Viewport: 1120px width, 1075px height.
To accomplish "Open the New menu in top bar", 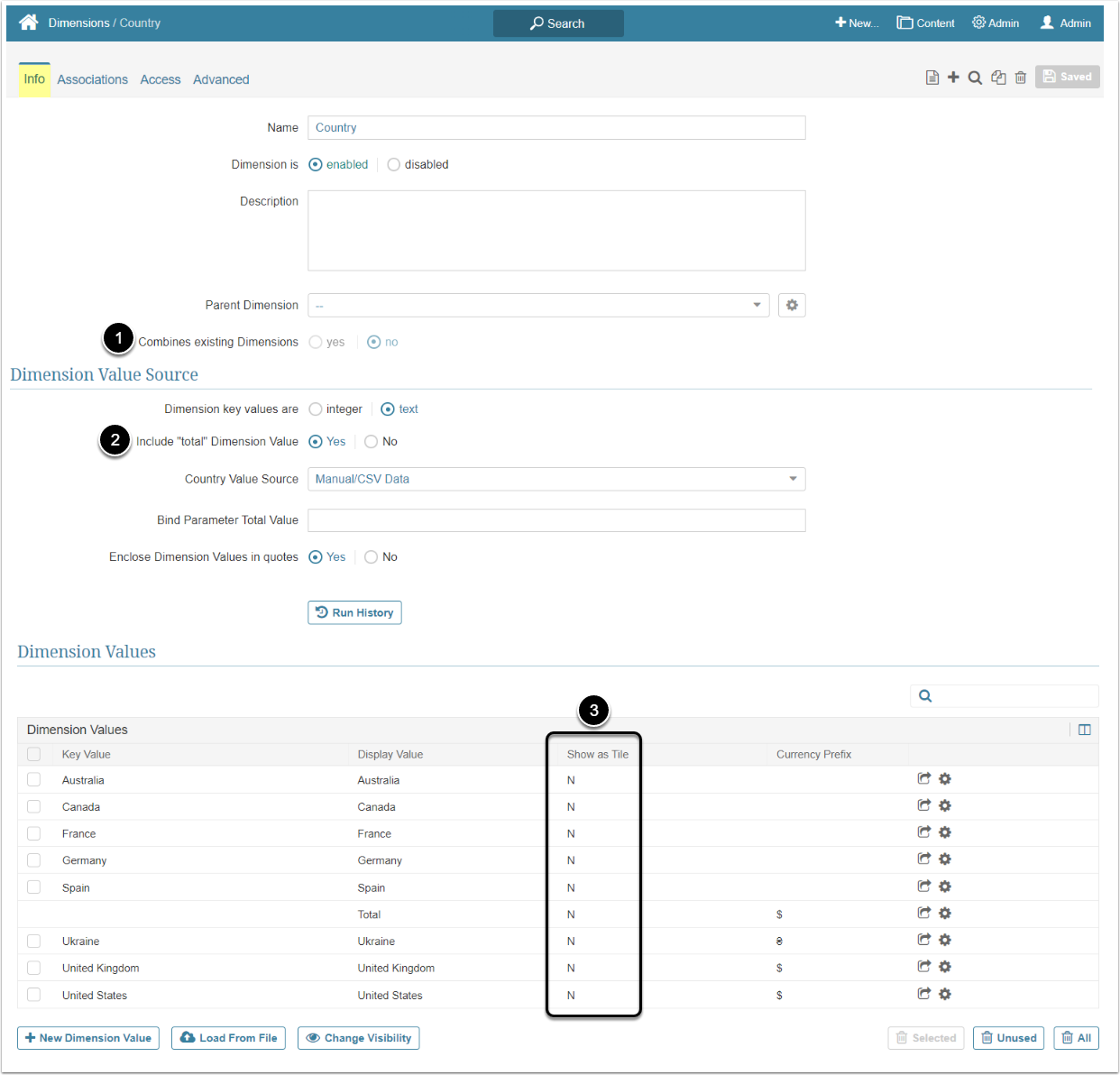I will coord(857,23).
